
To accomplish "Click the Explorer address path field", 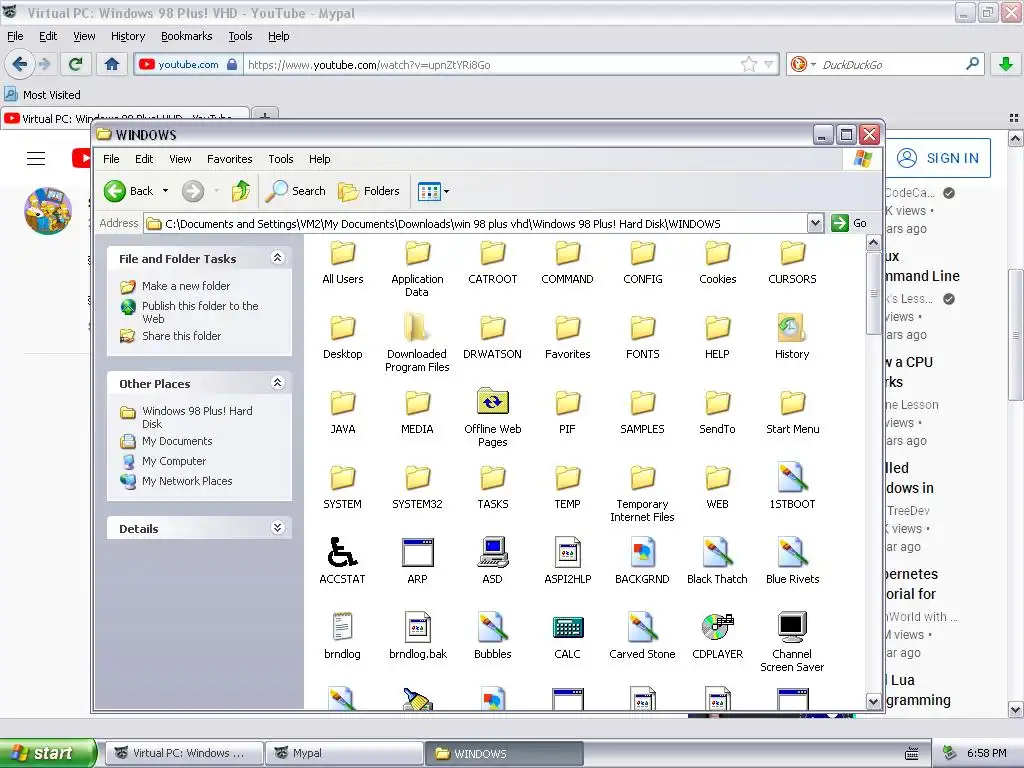I will pyautogui.click(x=475, y=223).
